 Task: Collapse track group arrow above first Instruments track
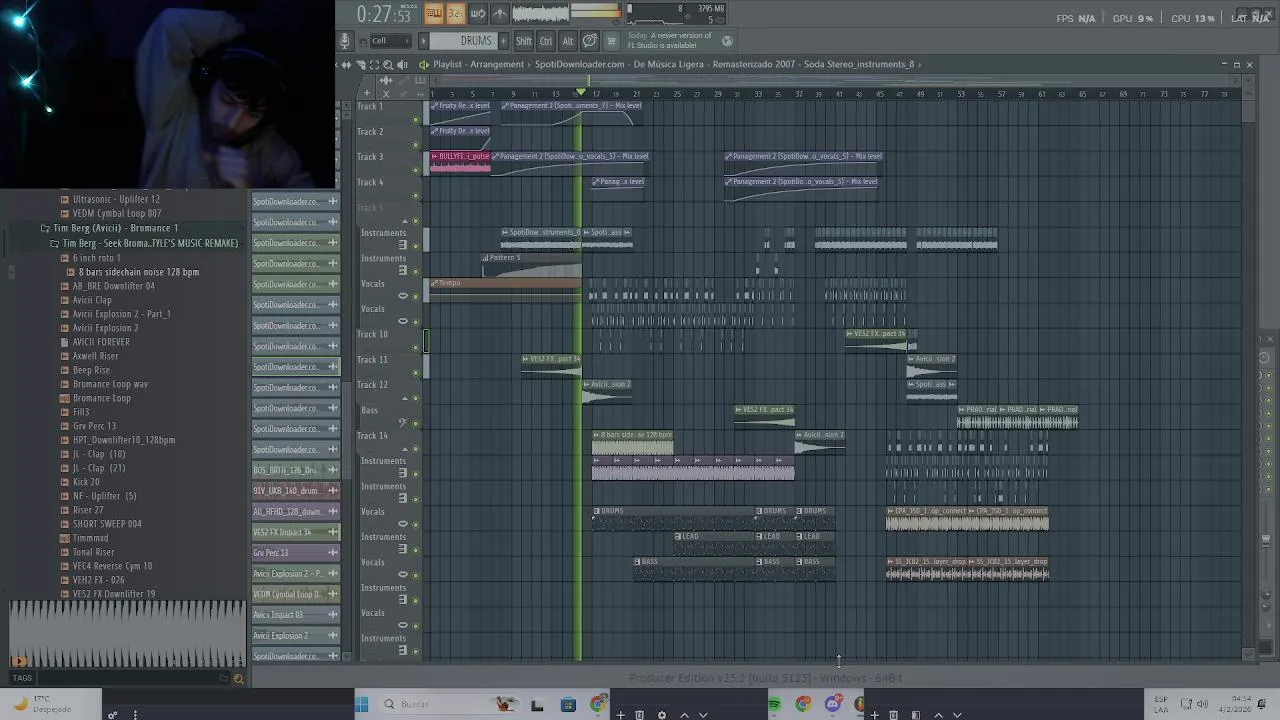click(x=405, y=221)
